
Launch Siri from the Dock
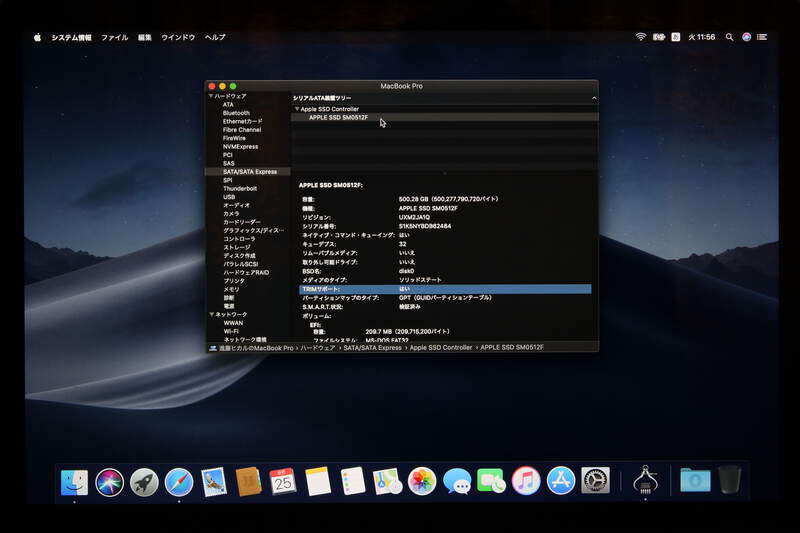pyautogui.click(x=109, y=481)
